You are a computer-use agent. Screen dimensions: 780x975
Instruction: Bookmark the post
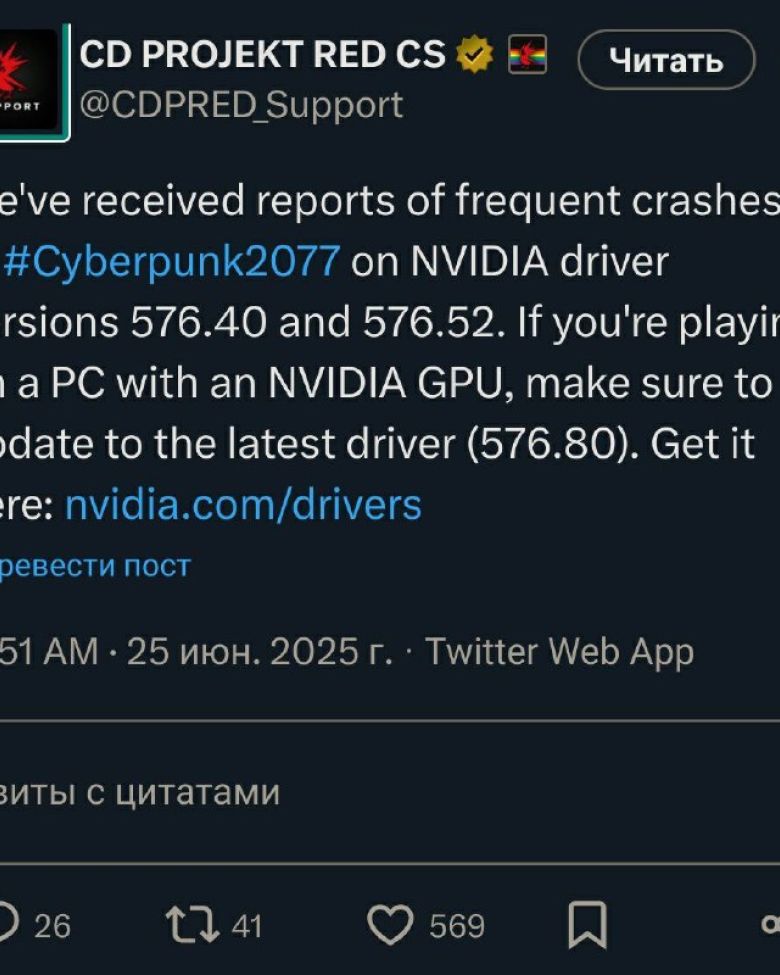(x=587, y=925)
